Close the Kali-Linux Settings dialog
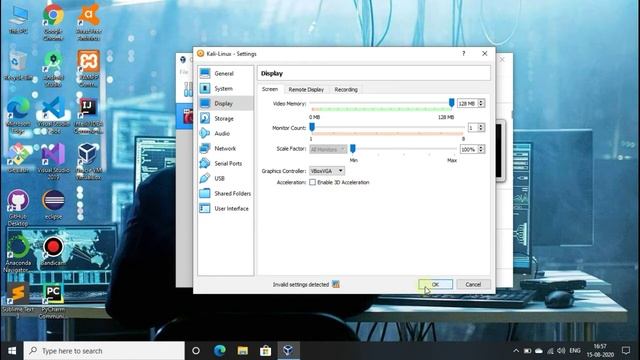 [484, 53]
